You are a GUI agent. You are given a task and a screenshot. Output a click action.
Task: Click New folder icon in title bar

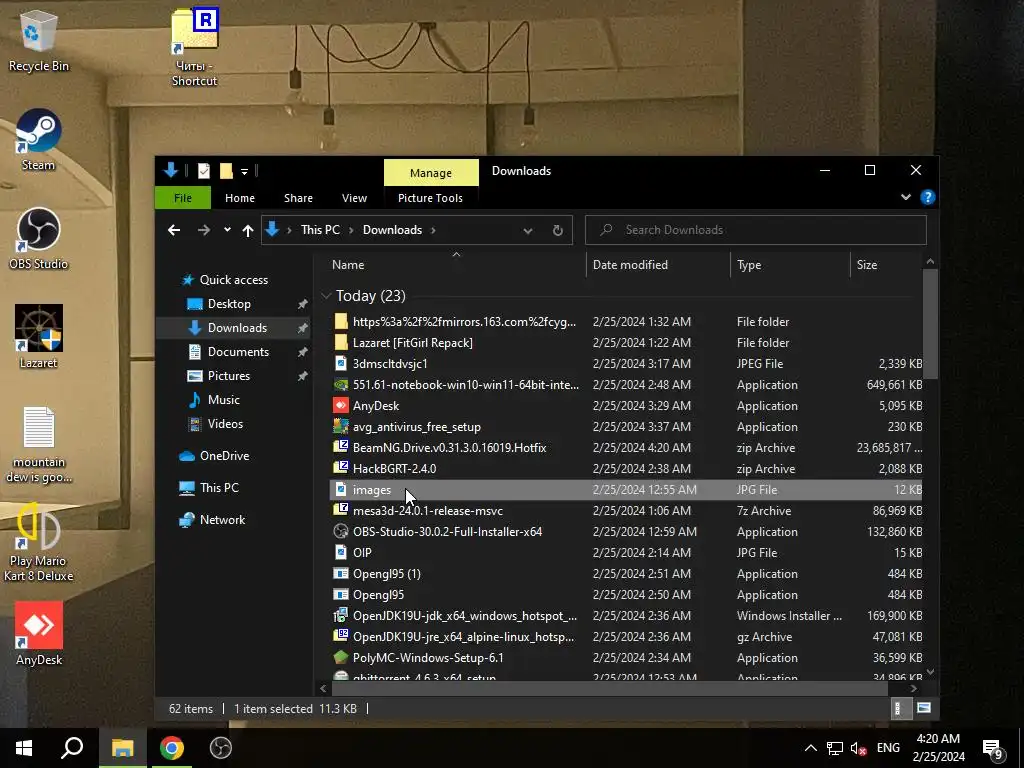coord(226,171)
